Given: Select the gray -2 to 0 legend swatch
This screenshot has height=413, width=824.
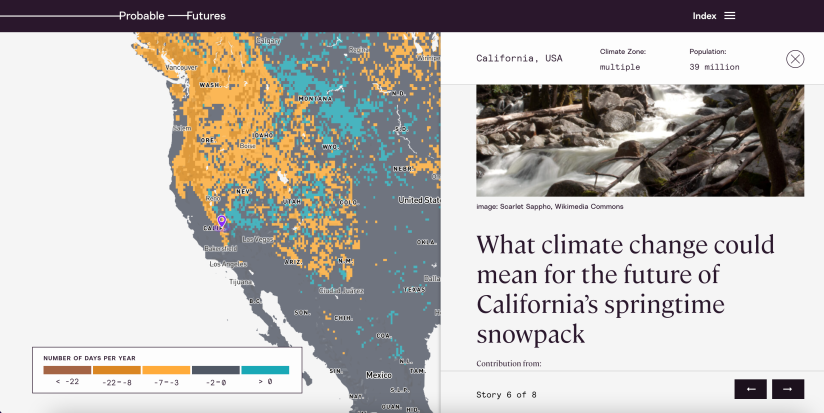Looking at the screenshot, I should (x=215, y=370).
